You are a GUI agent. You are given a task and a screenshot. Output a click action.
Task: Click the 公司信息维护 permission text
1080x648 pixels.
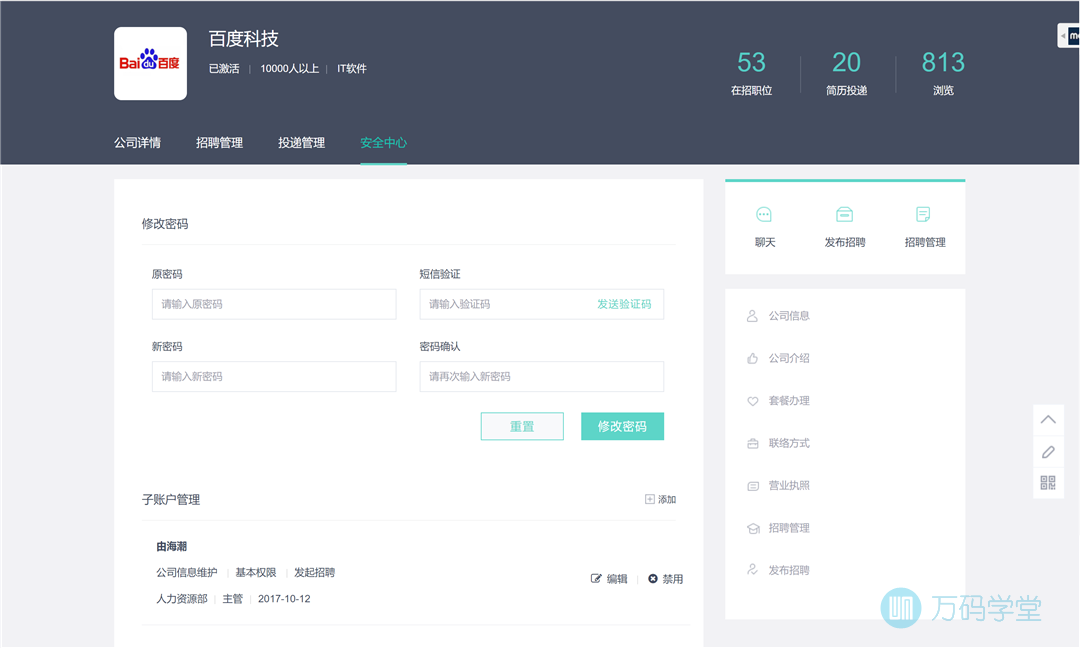point(187,572)
